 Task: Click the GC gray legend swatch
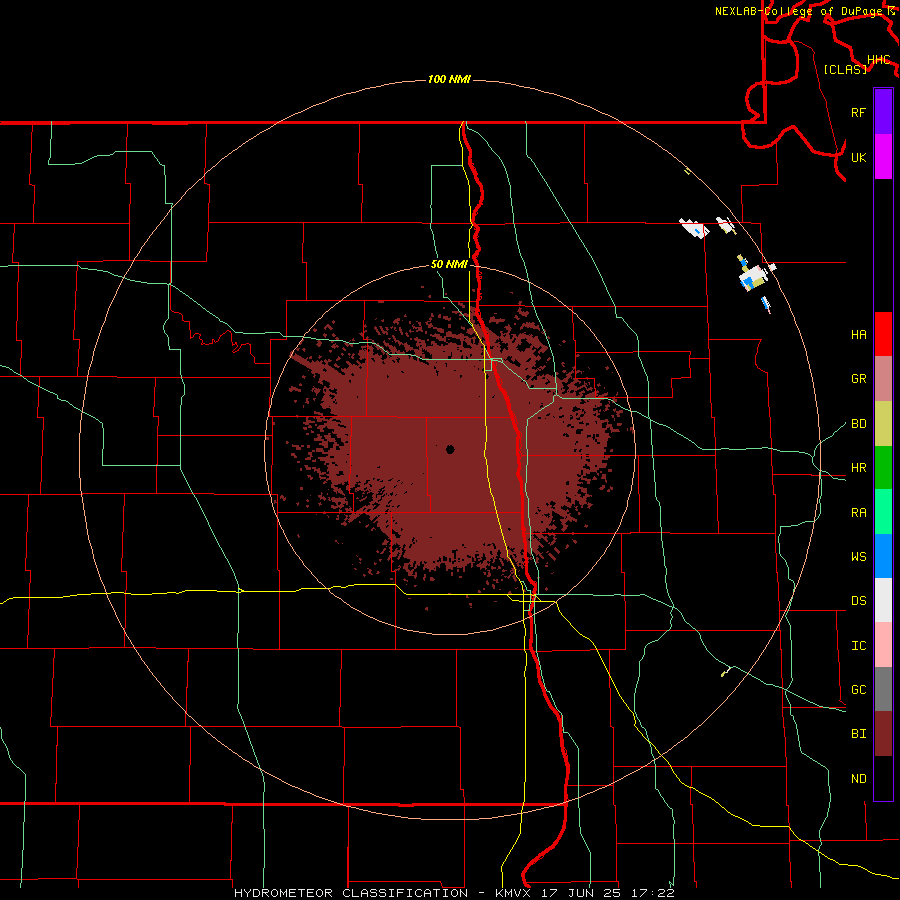(883, 689)
